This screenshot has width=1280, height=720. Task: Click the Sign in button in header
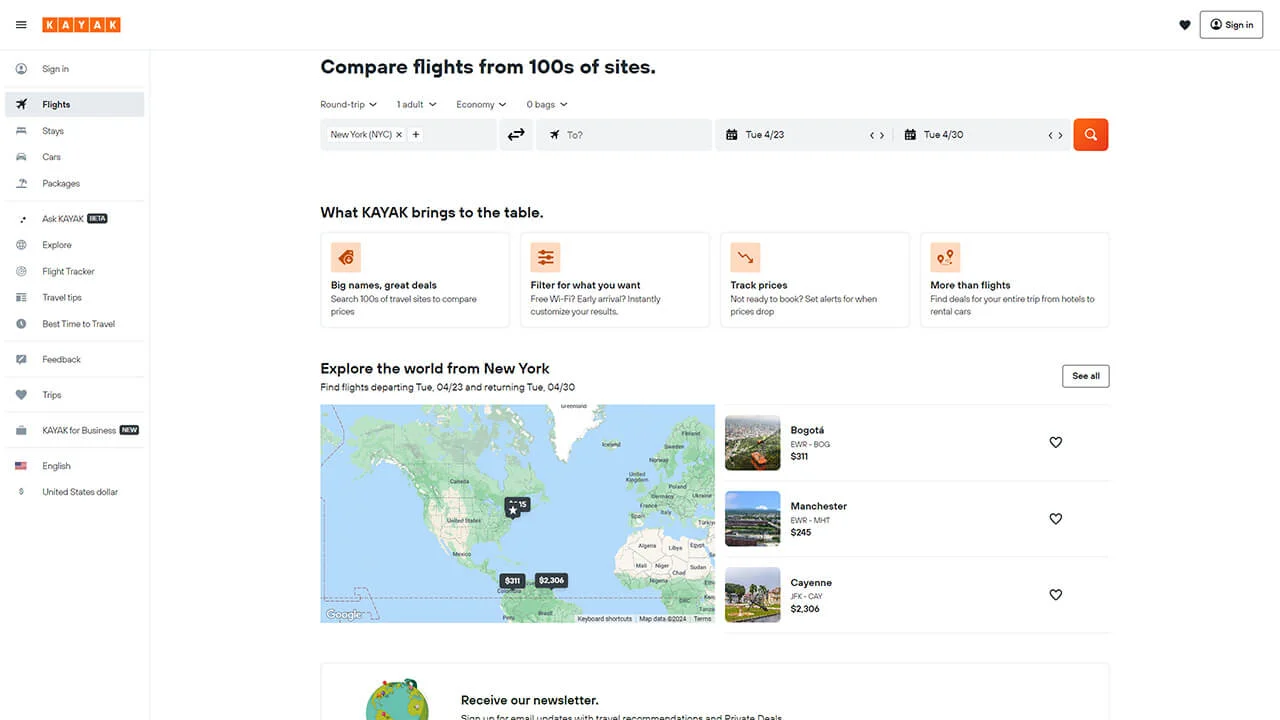[1231, 25]
